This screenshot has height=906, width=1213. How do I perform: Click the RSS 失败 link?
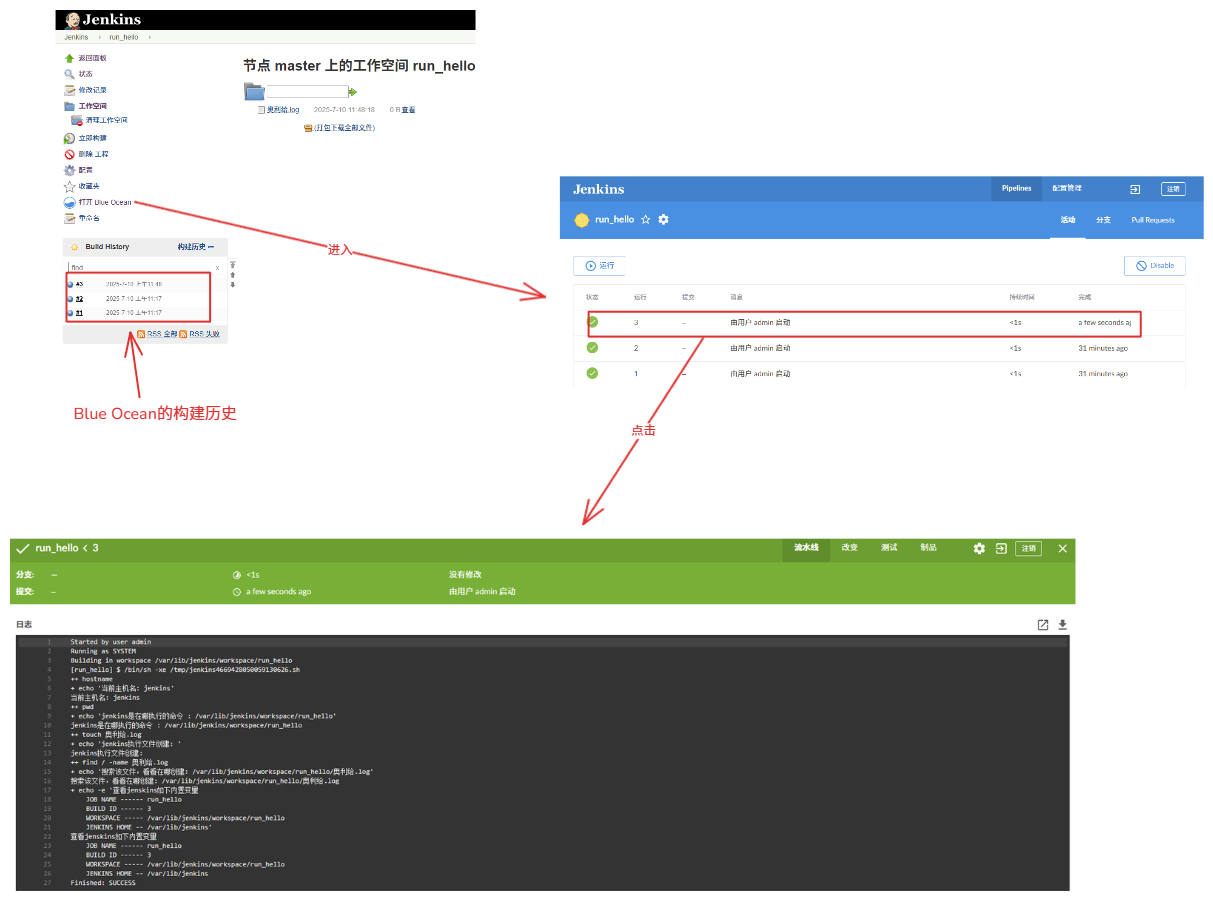203,334
